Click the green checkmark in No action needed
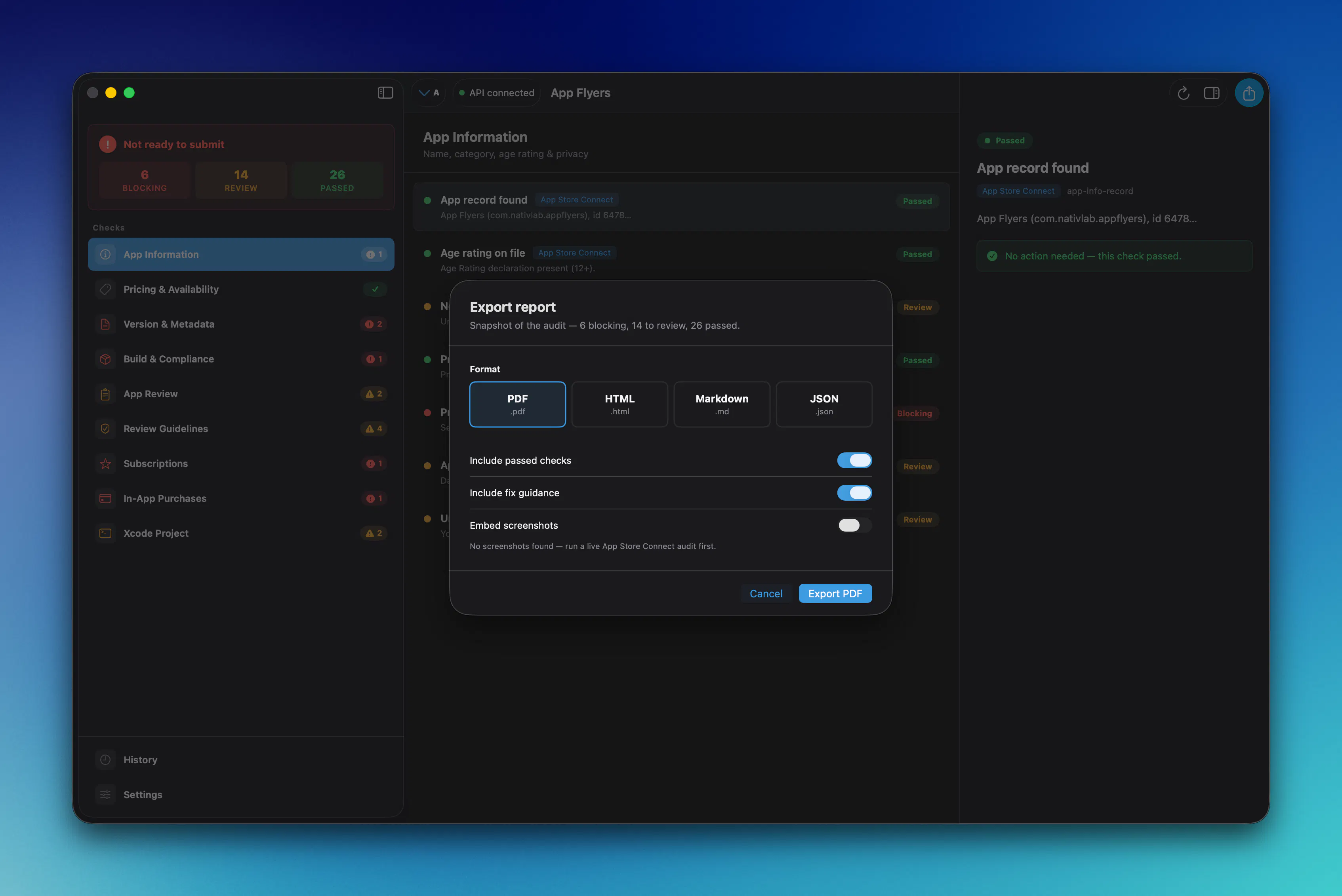The image size is (1342, 896). point(992,256)
